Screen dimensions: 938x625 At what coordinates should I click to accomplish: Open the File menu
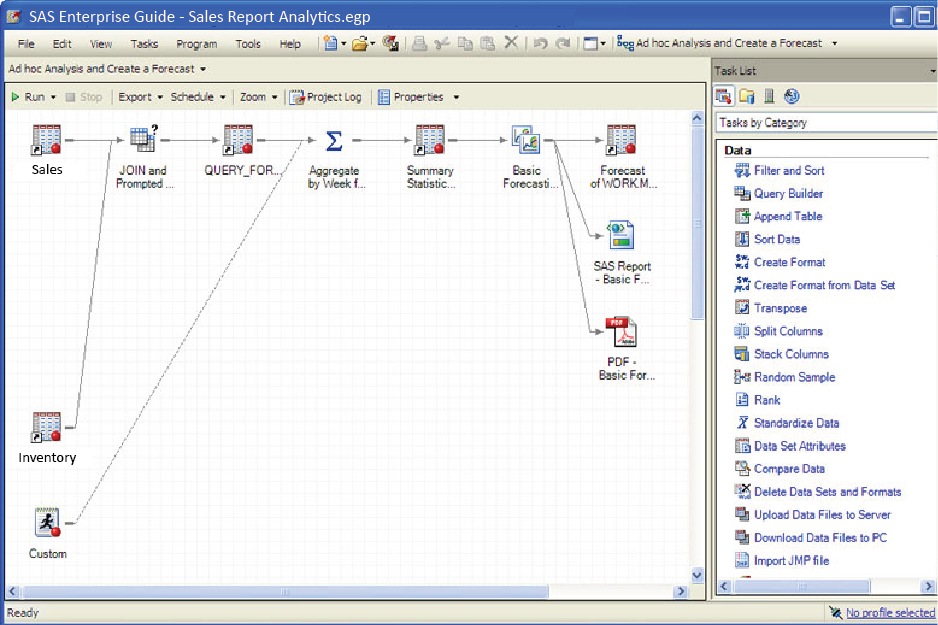[26, 44]
